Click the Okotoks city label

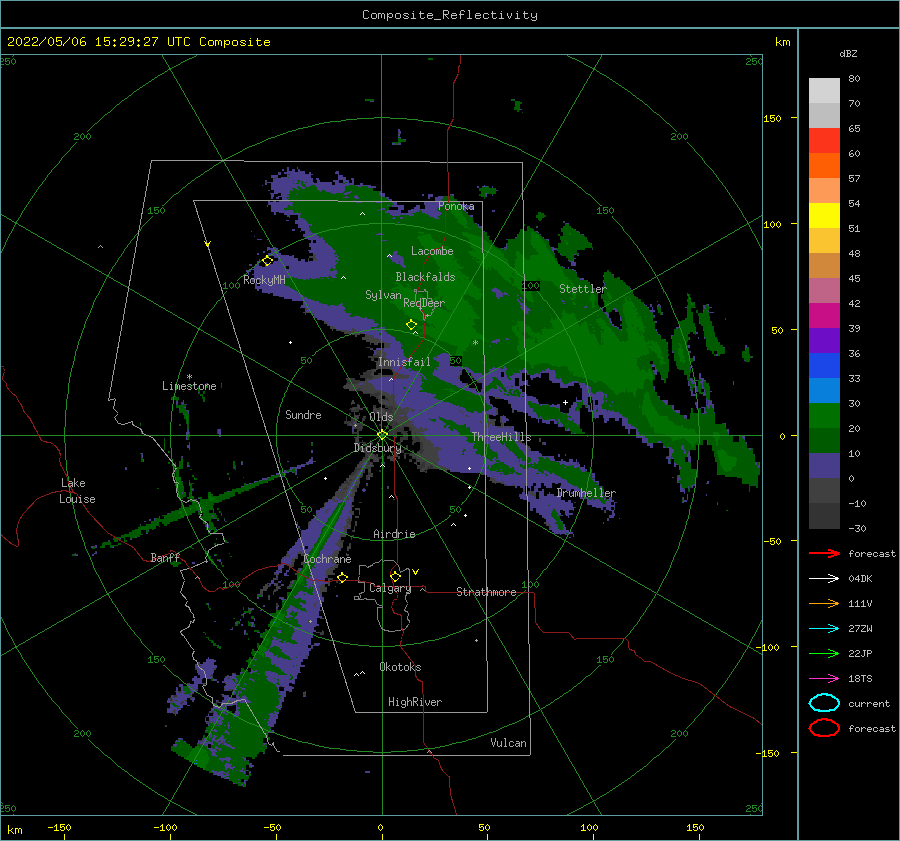pyautogui.click(x=400, y=667)
